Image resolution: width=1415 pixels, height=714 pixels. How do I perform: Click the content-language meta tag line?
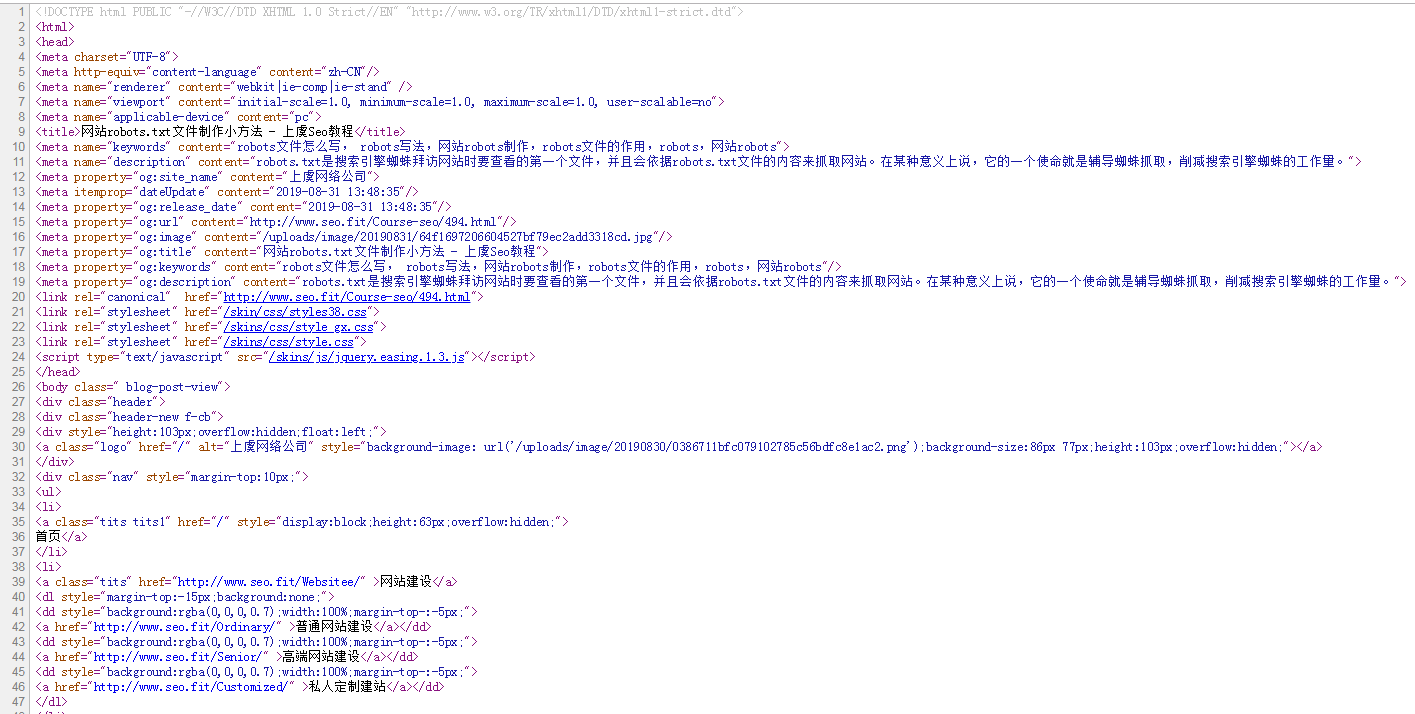(x=207, y=72)
